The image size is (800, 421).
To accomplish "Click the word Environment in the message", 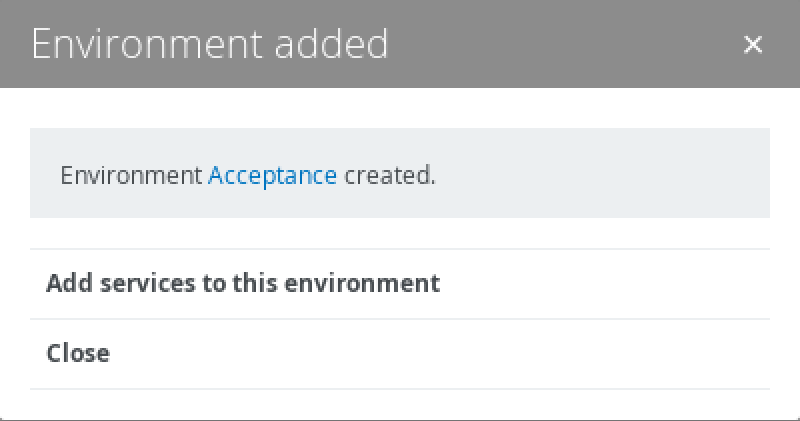I will 131,176.
